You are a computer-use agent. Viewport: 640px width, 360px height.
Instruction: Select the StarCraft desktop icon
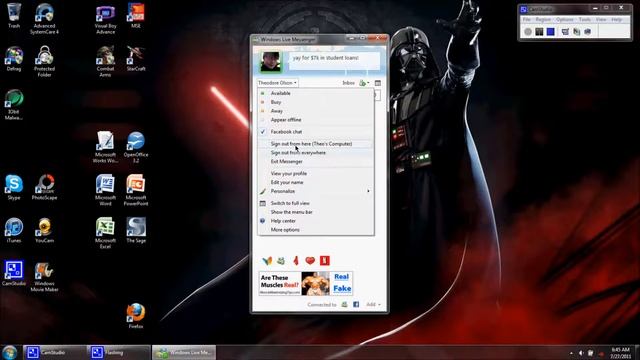click(136, 58)
